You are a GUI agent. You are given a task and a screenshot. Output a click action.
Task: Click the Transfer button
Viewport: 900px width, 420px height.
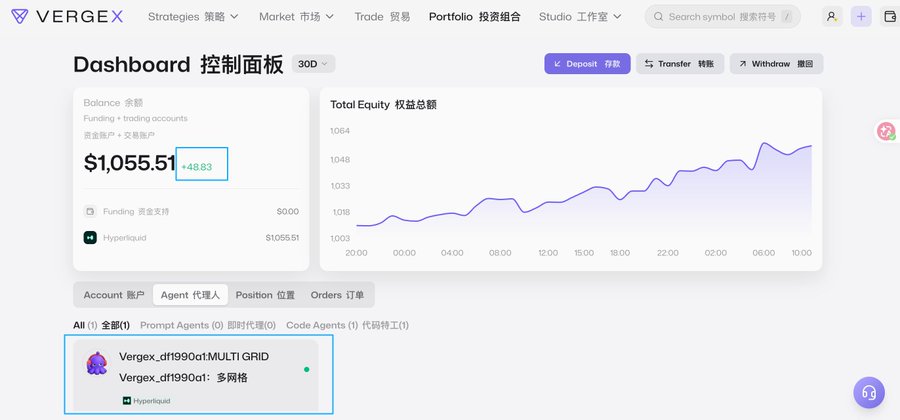(x=680, y=64)
